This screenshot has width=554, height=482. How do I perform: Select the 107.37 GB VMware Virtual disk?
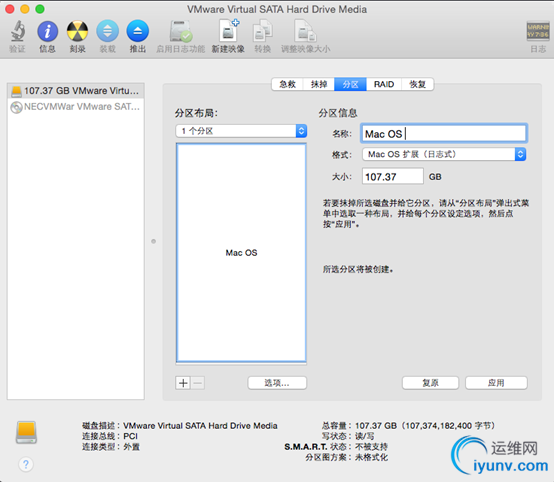click(76, 91)
